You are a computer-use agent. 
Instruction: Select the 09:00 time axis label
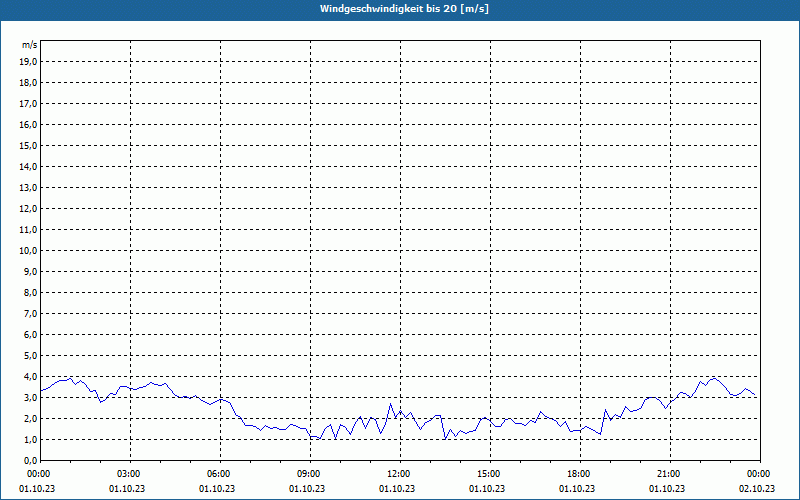[308, 474]
